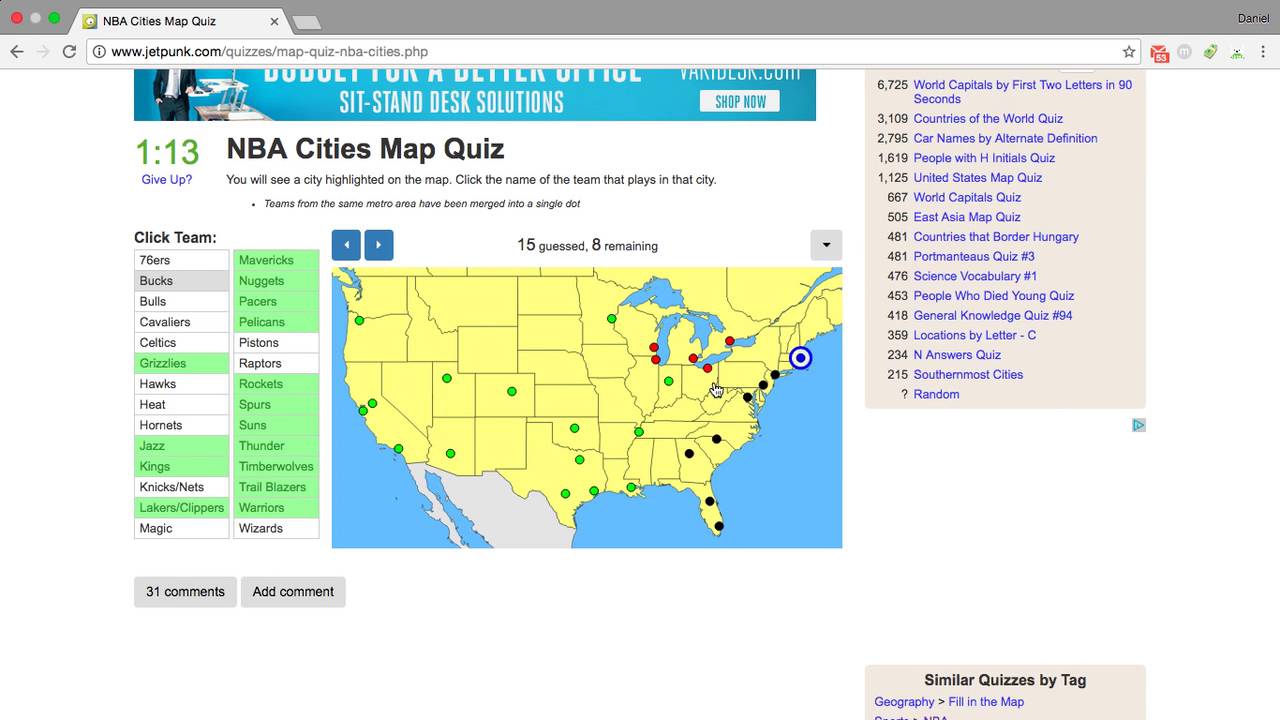This screenshot has width=1280, height=720.
Task: Click the Grizzlies team cell
Action: coord(182,363)
